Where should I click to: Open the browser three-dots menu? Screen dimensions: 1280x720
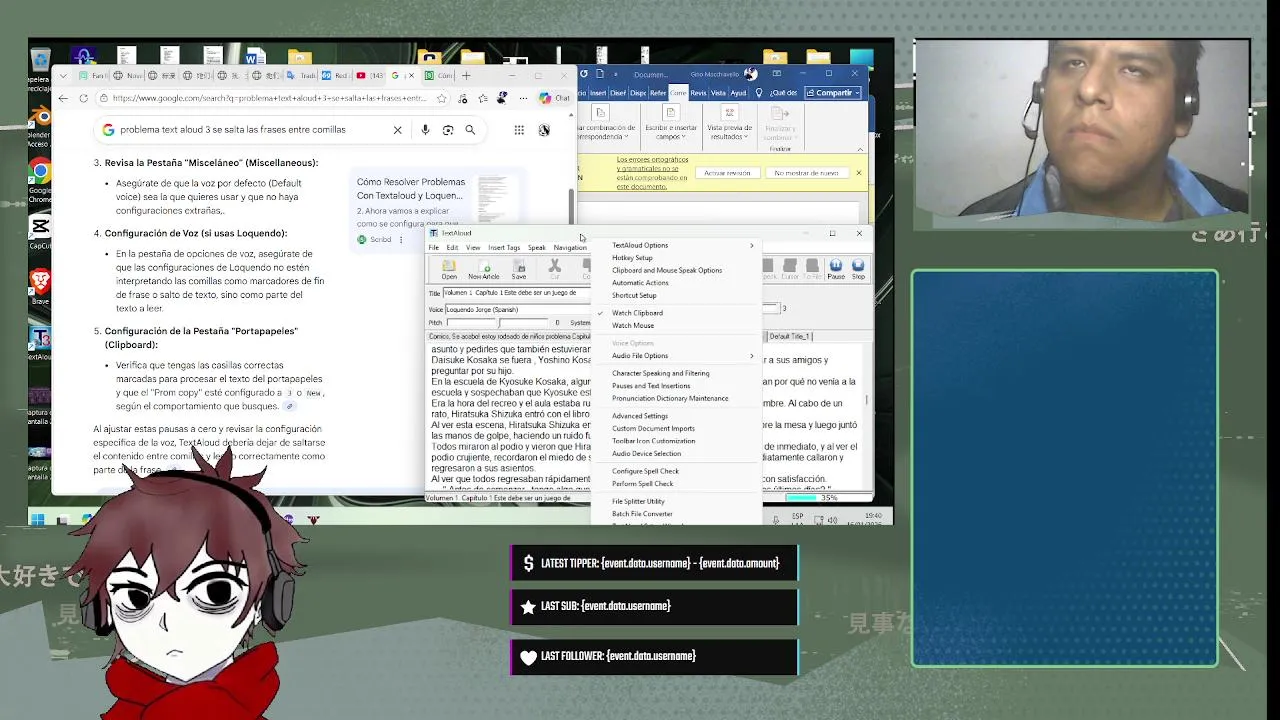pos(523,98)
